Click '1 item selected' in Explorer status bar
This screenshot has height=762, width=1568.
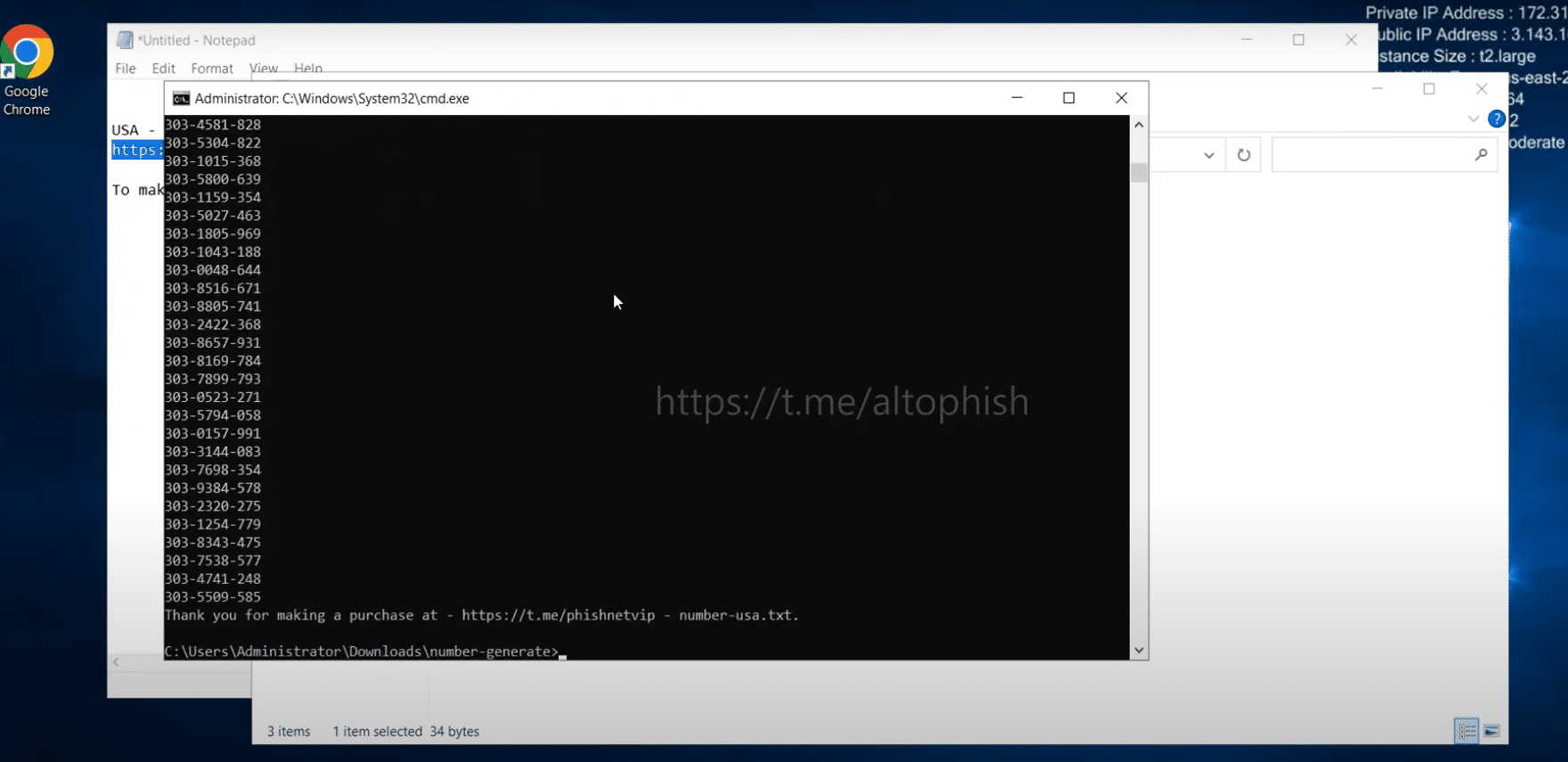(378, 732)
